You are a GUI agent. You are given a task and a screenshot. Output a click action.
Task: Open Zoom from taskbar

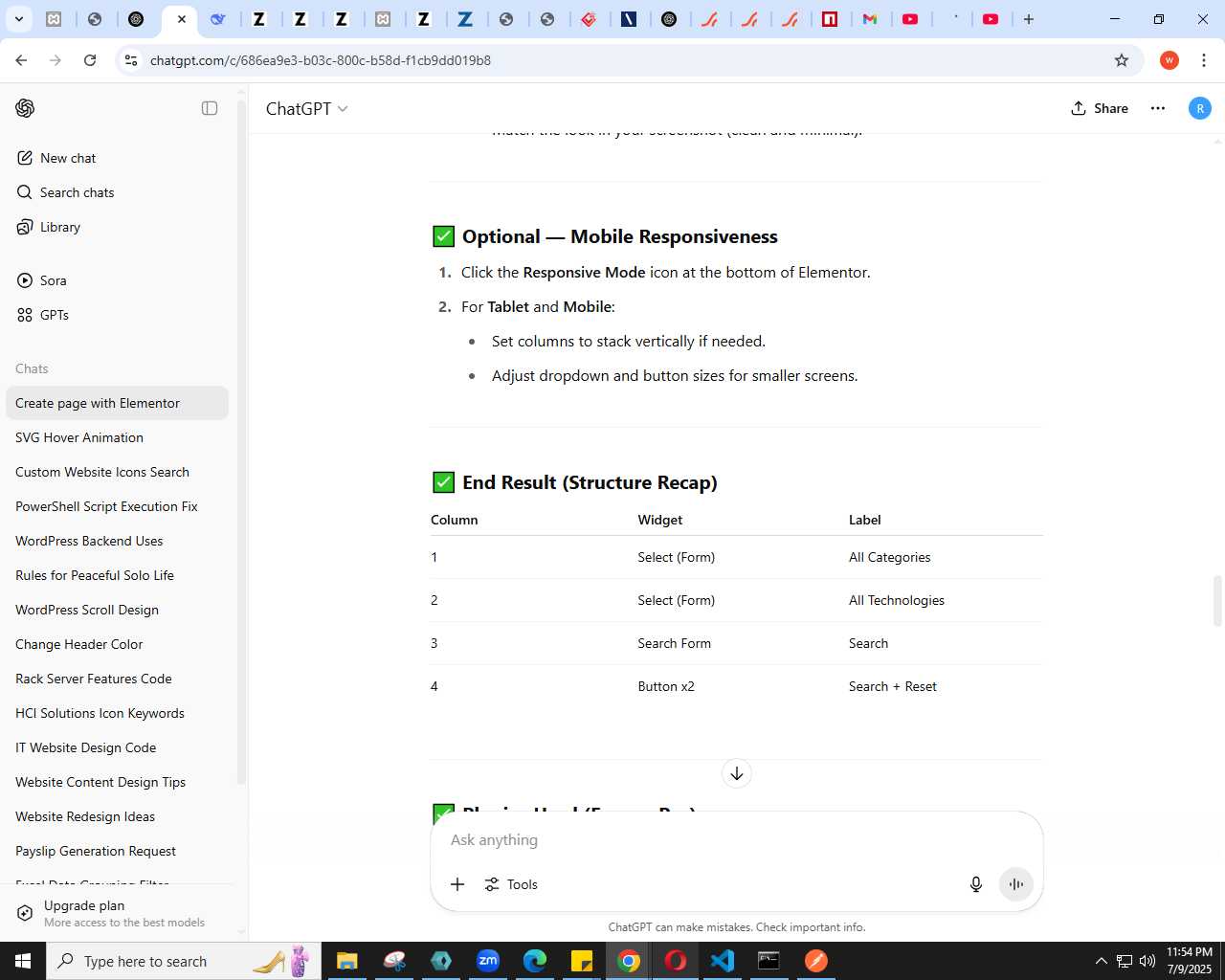pyautogui.click(x=488, y=961)
